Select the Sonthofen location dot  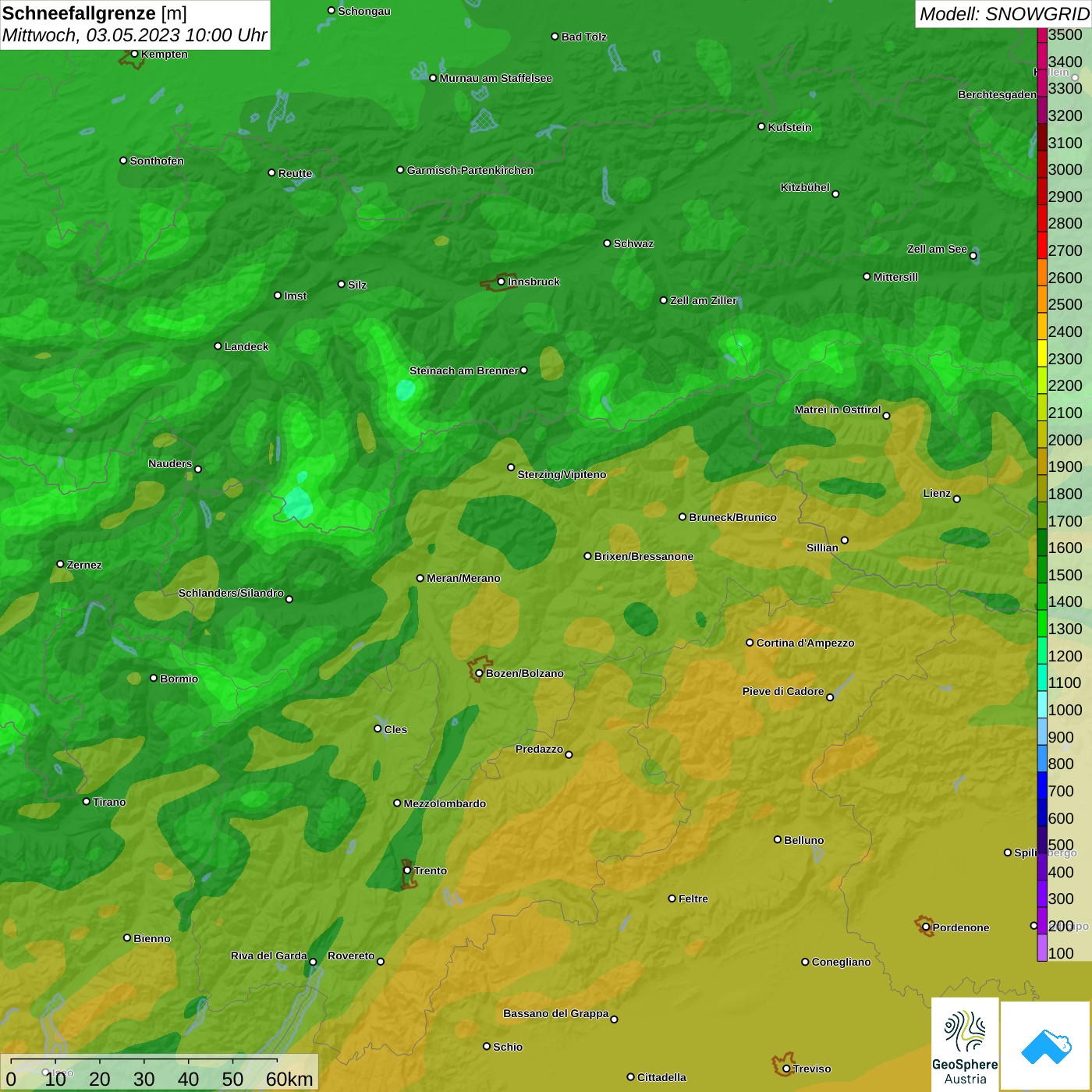pos(123,160)
